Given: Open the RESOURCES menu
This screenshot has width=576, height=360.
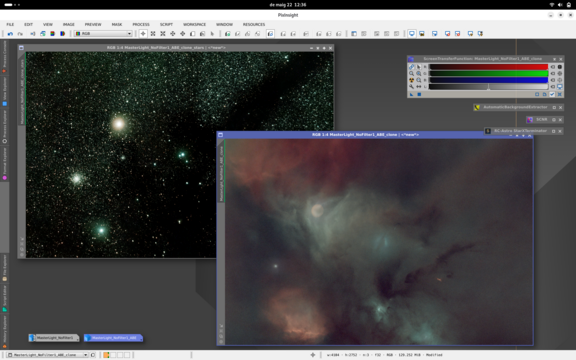Looking at the screenshot, I should tap(254, 24).
